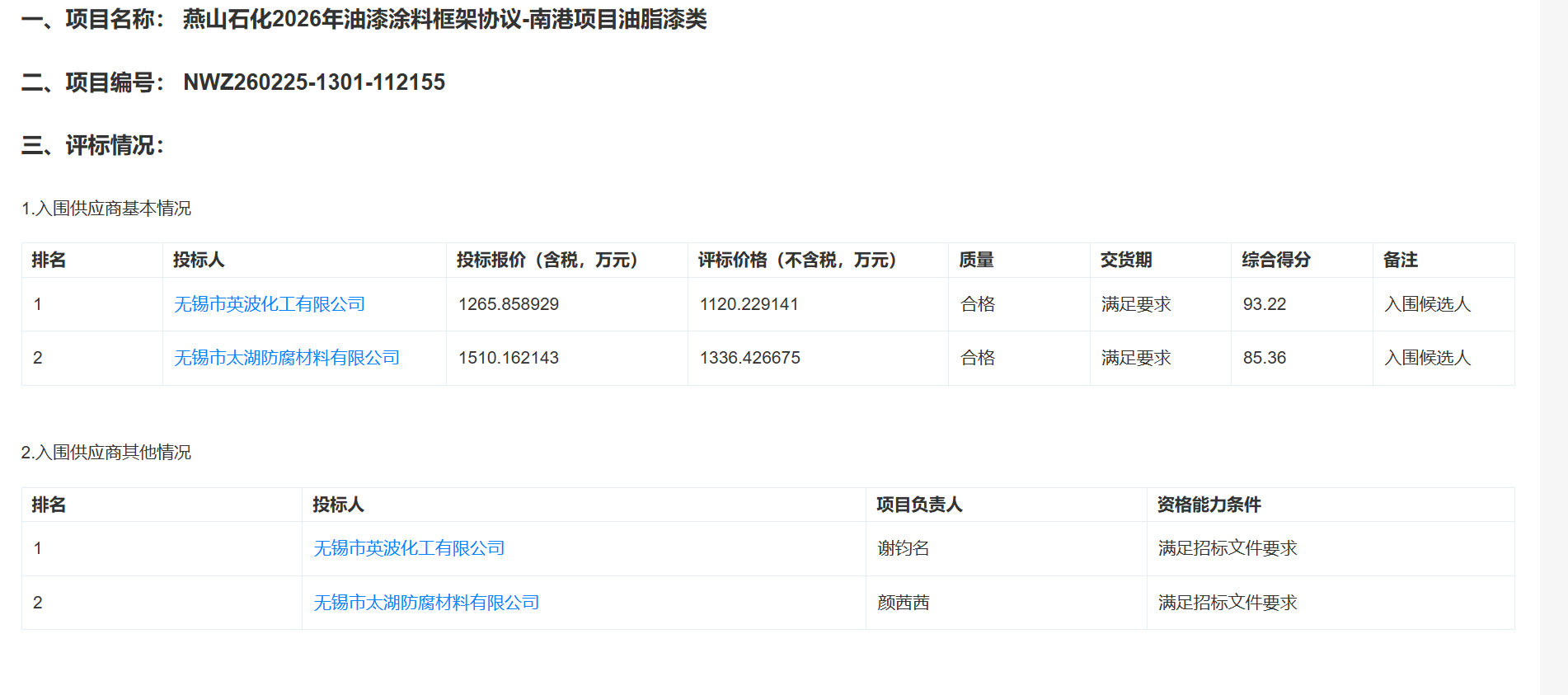
Task: Click the project leader name 颜茜茜
Action: [903, 603]
